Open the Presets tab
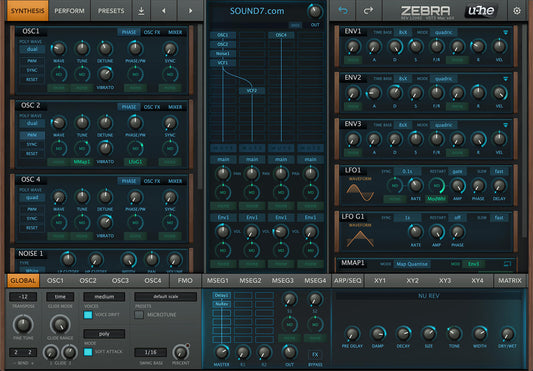The height and width of the screenshot is (371, 533). 111,11
